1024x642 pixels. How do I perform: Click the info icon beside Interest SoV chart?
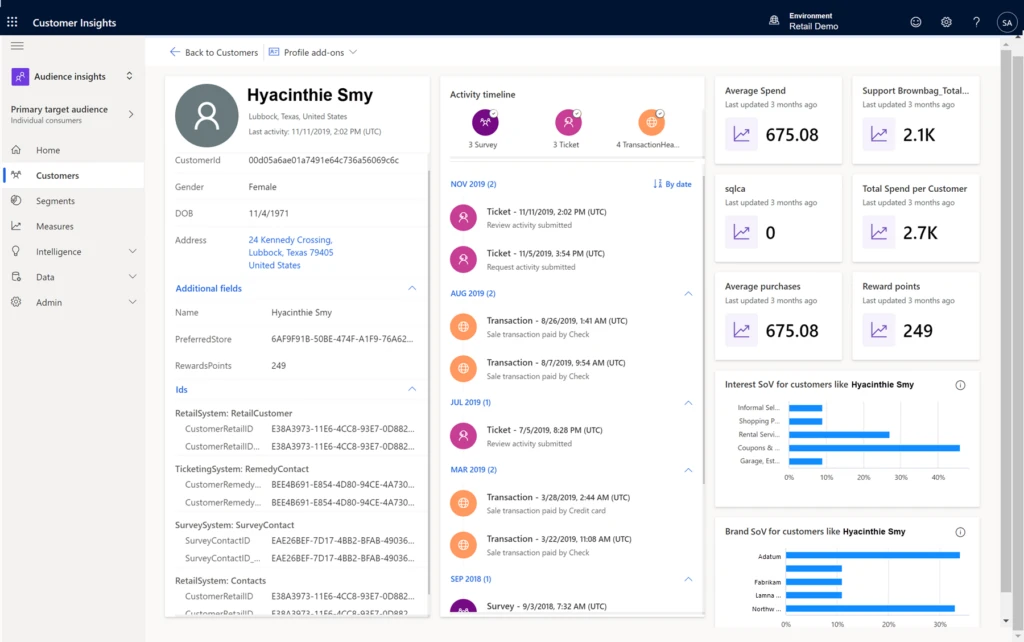(x=961, y=384)
